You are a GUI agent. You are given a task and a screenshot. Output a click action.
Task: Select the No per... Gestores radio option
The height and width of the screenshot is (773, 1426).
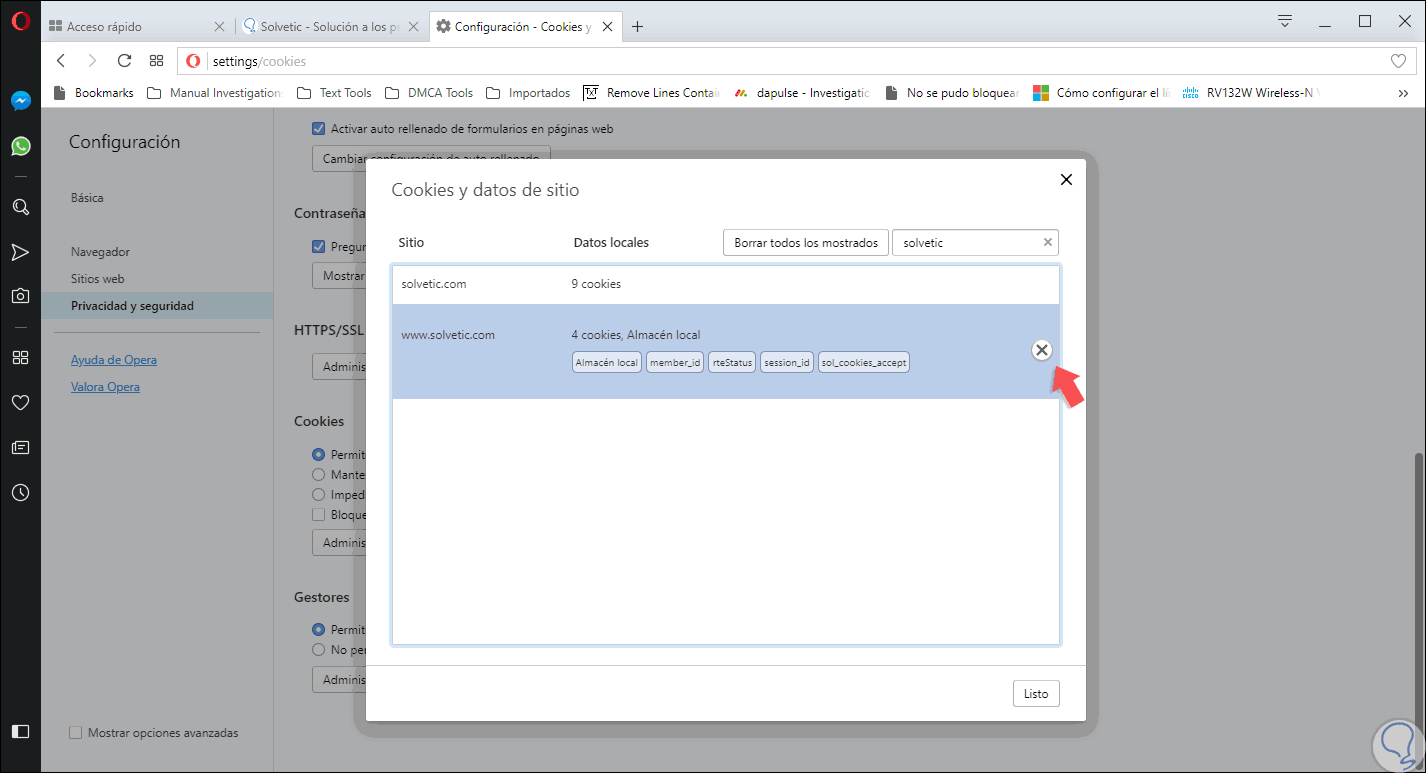click(x=319, y=650)
